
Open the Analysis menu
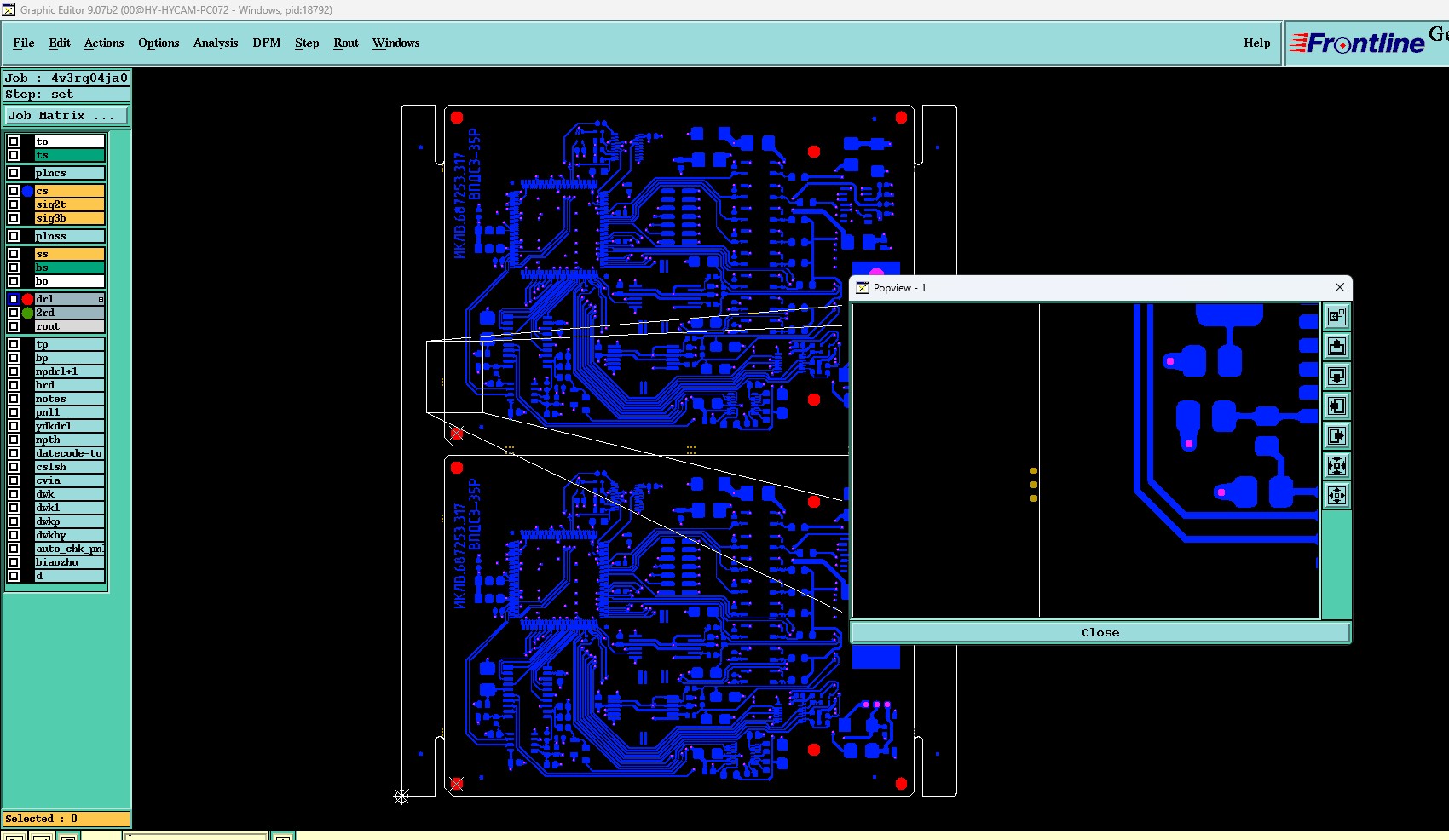point(216,43)
